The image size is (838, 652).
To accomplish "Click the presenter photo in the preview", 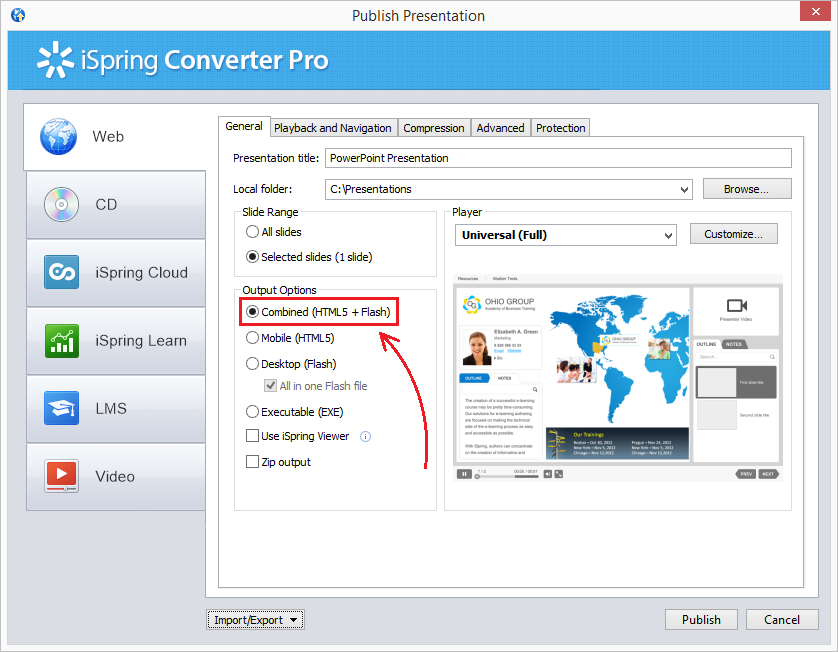I will 477,347.
